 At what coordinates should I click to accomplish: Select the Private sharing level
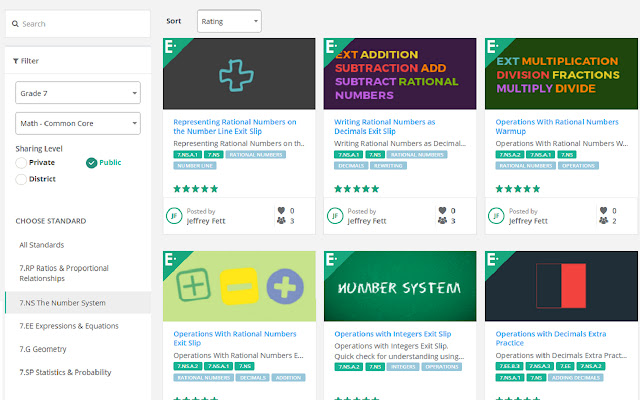point(21,163)
